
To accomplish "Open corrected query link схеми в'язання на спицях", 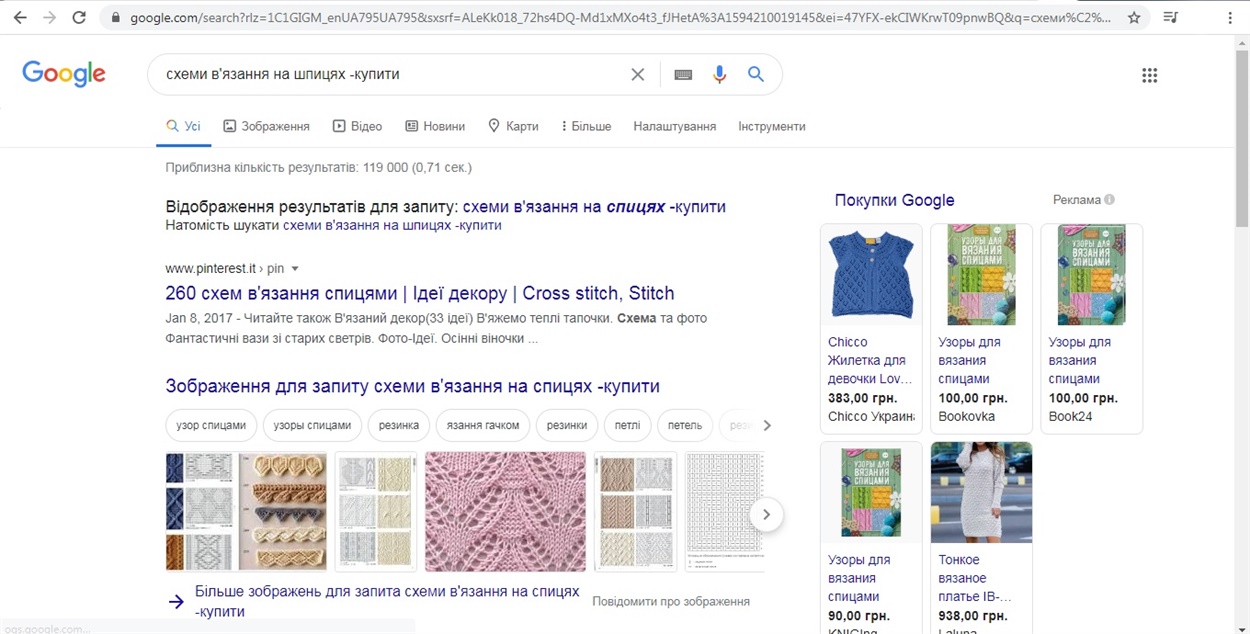I will pos(594,207).
